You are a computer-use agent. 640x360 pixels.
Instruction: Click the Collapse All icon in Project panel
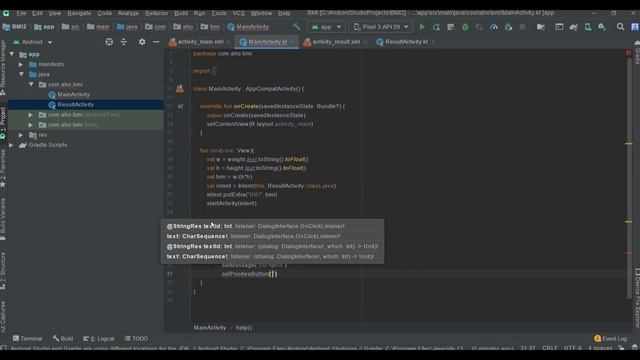point(124,42)
